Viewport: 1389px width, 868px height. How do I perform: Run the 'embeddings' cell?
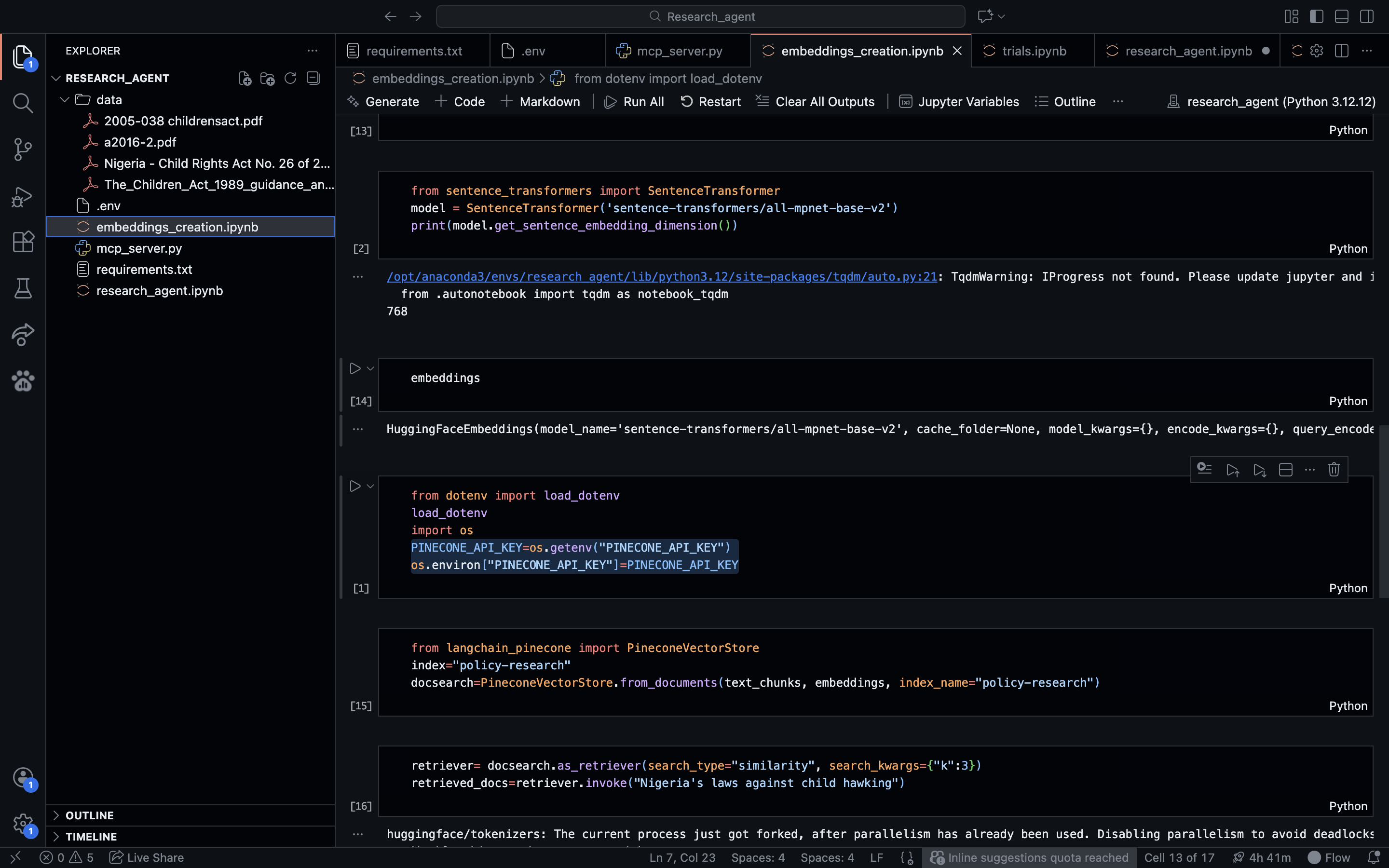pyautogui.click(x=355, y=368)
